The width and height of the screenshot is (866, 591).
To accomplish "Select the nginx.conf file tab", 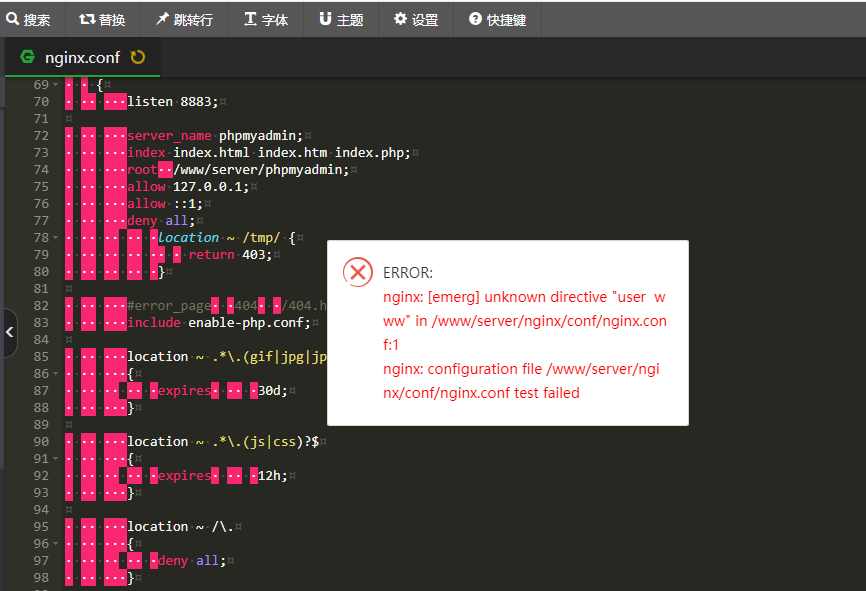I will point(81,57).
